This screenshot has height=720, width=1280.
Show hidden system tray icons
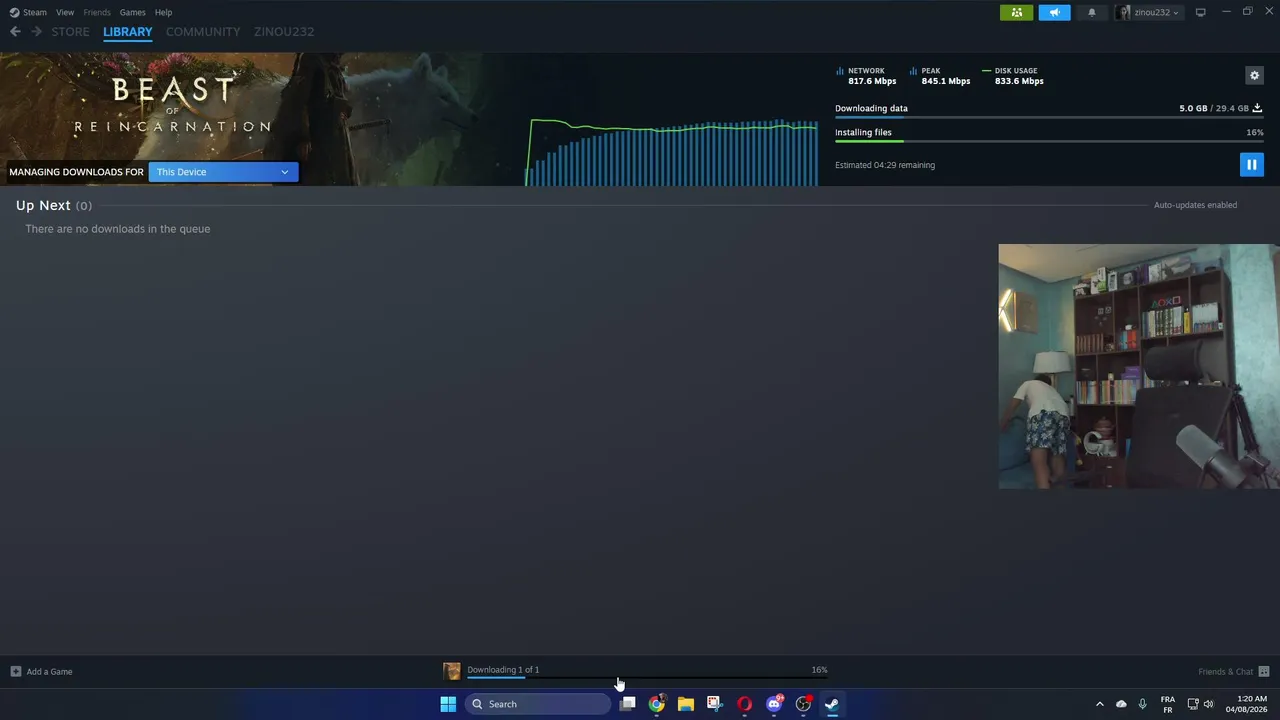click(x=1099, y=704)
